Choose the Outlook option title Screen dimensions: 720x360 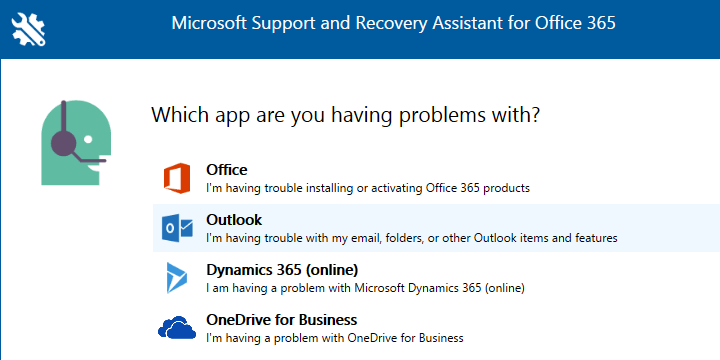pyautogui.click(x=234, y=220)
